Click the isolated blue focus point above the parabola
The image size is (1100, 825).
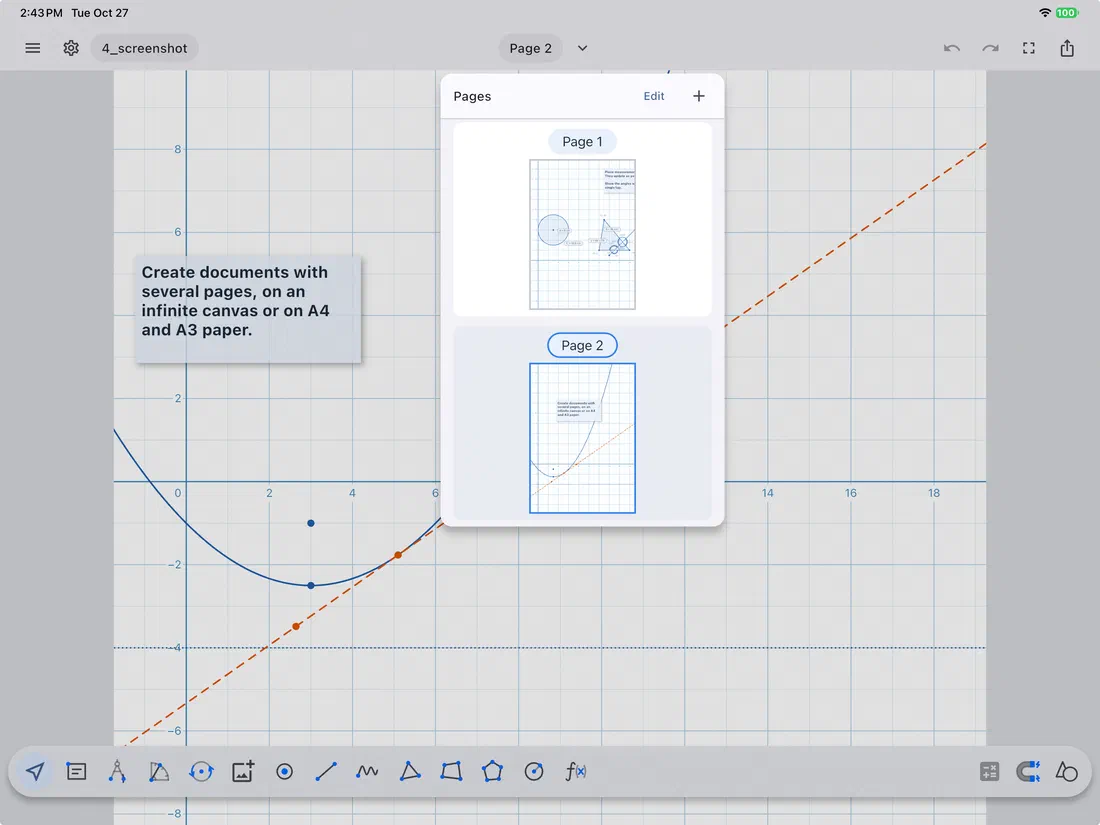311,523
